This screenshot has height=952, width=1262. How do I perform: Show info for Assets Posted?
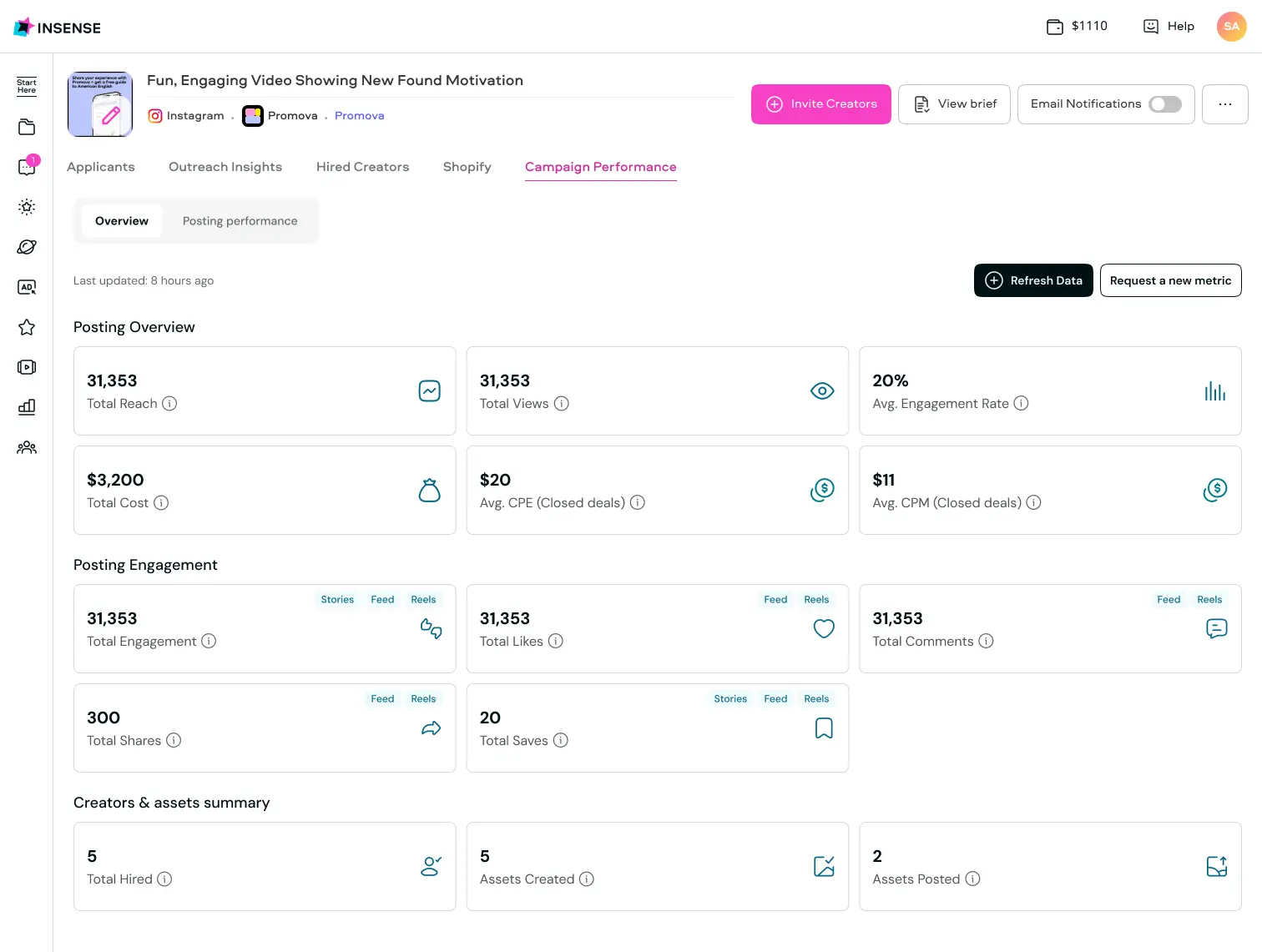point(972,879)
